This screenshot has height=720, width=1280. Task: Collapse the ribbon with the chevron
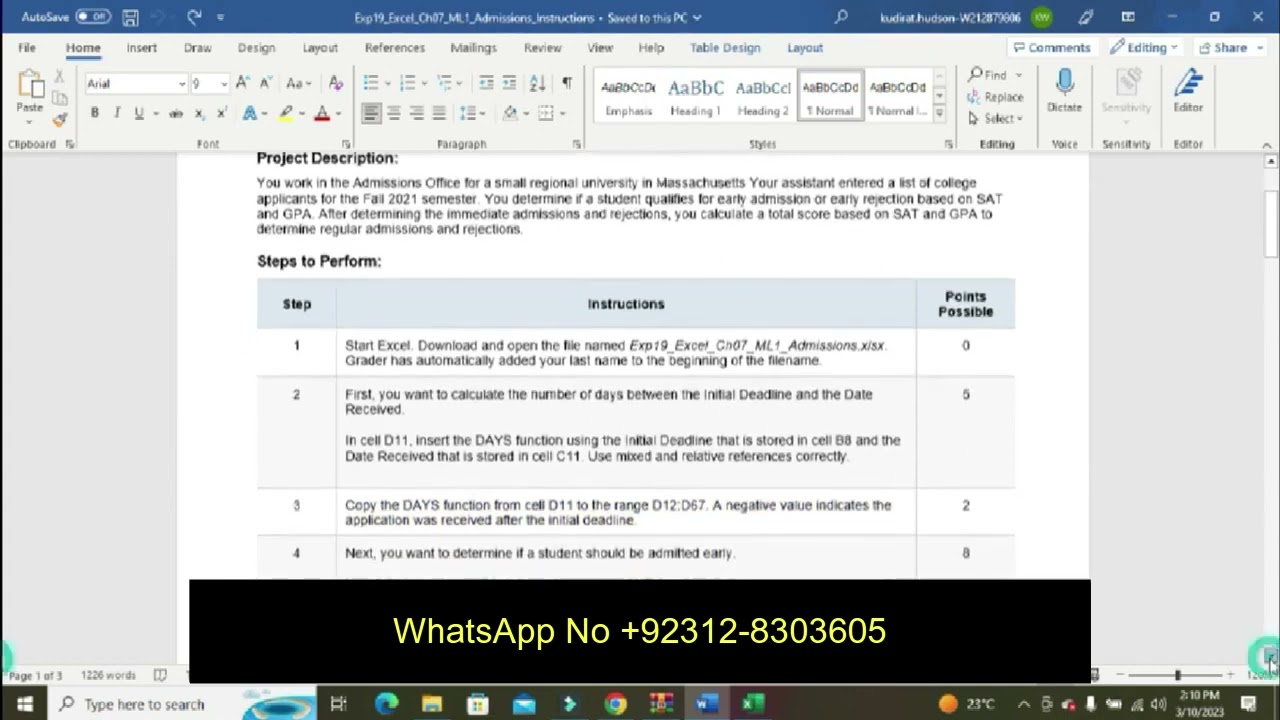pos(1267,145)
